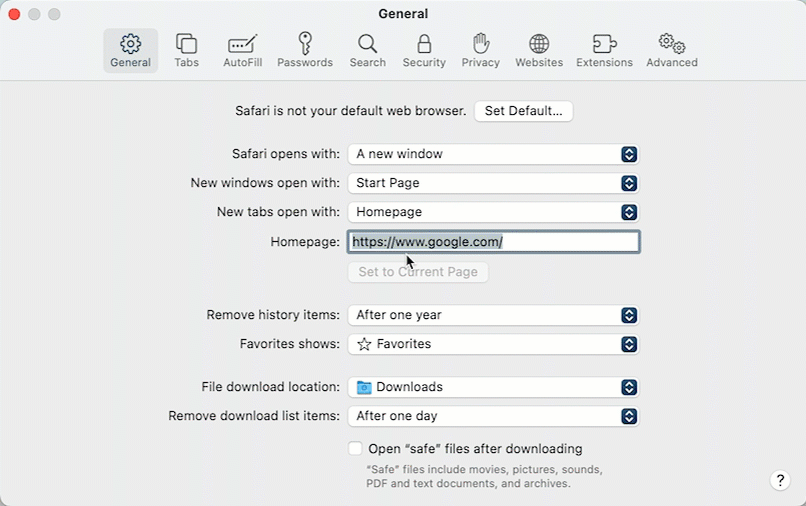Switch to the Tabs preferences pane
This screenshot has height=506, width=806.
pyautogui.click(x=186, y=50)
